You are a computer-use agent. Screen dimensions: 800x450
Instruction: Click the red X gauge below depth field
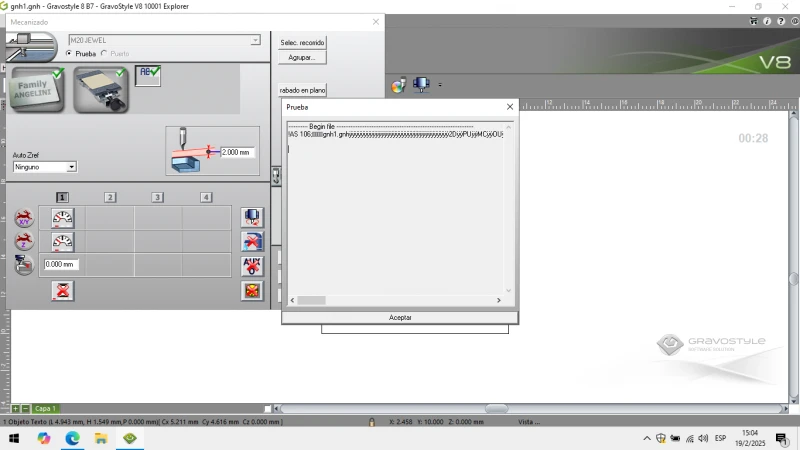63,291
